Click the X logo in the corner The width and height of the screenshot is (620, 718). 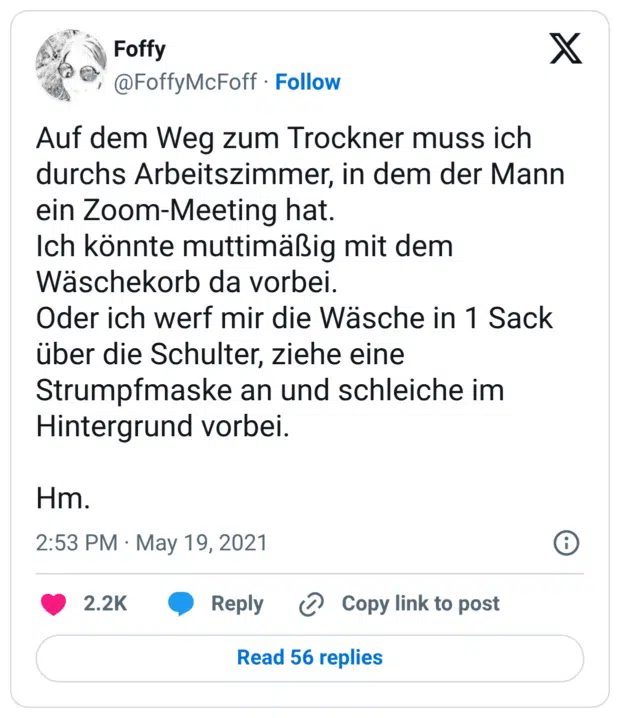[x=565, y=49]
